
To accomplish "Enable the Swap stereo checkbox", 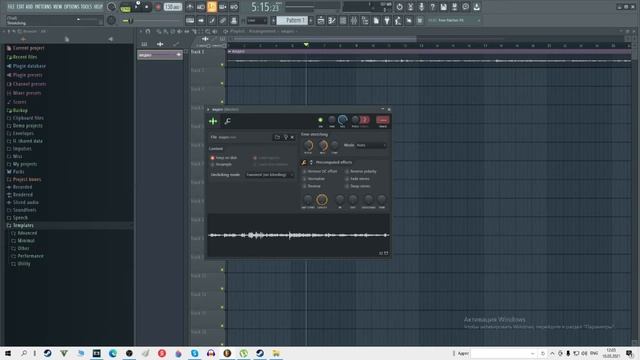I will [347, 186].
